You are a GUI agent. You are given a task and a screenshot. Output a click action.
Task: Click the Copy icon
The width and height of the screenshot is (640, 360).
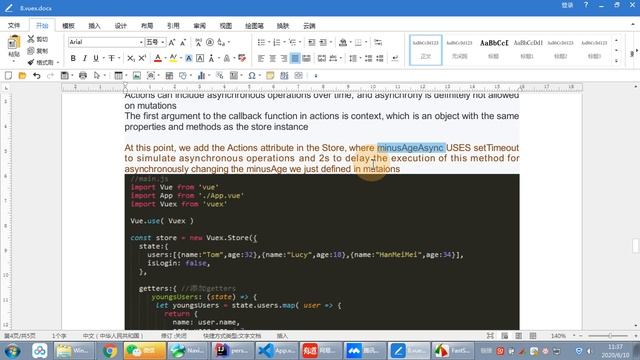[31, 51]
